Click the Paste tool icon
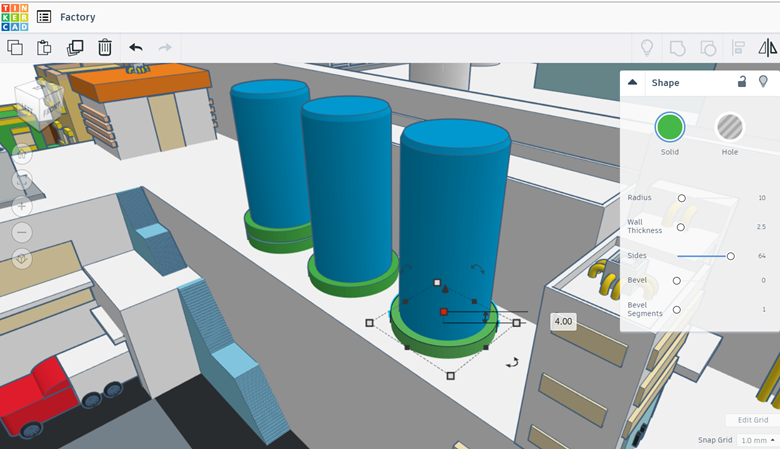Image resolution: width=780 pixels, height=449 pixels. pos(44,48)
